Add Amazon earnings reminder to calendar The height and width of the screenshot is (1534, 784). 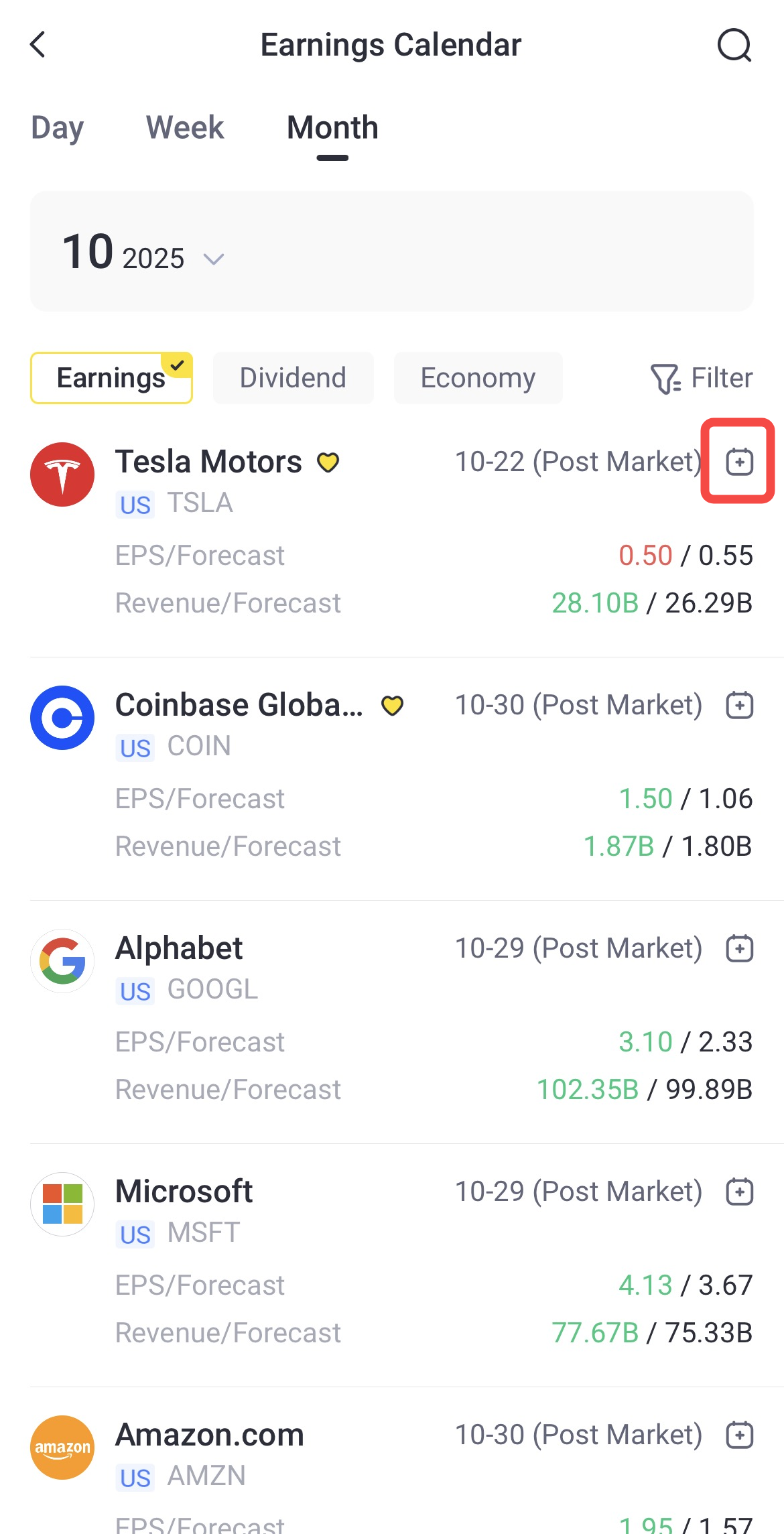coord(740,1435)
